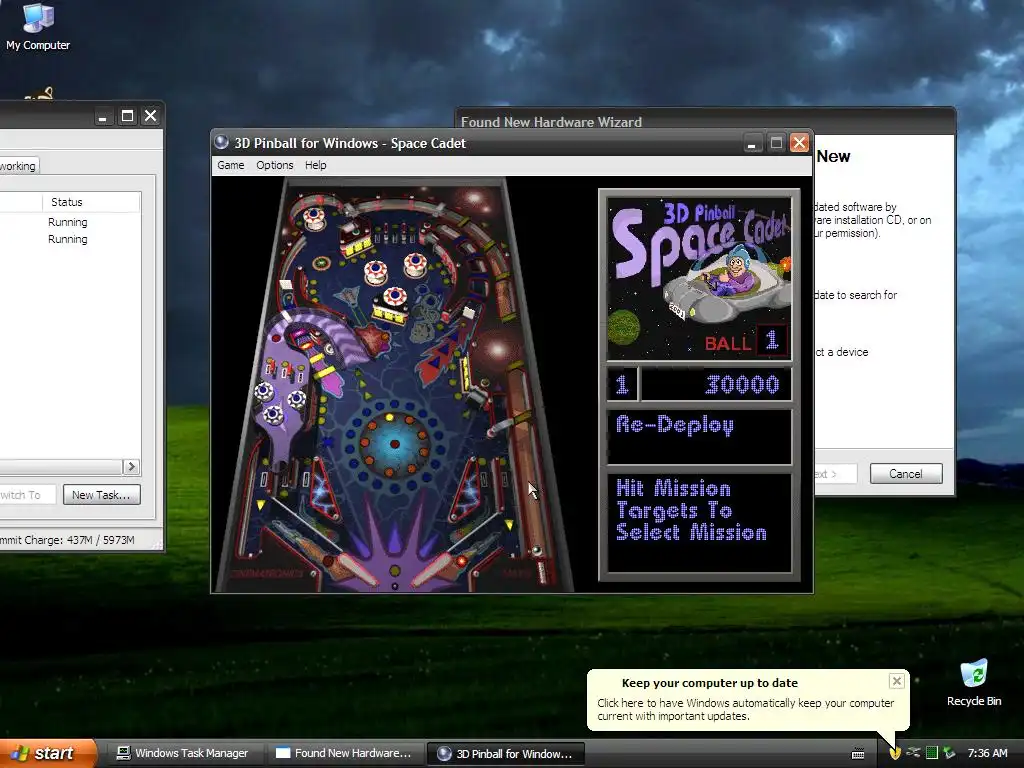Switch to the Networking tab in Task Manager
This screenshot has height=768, width=1024.
click(x=18, y=166)
